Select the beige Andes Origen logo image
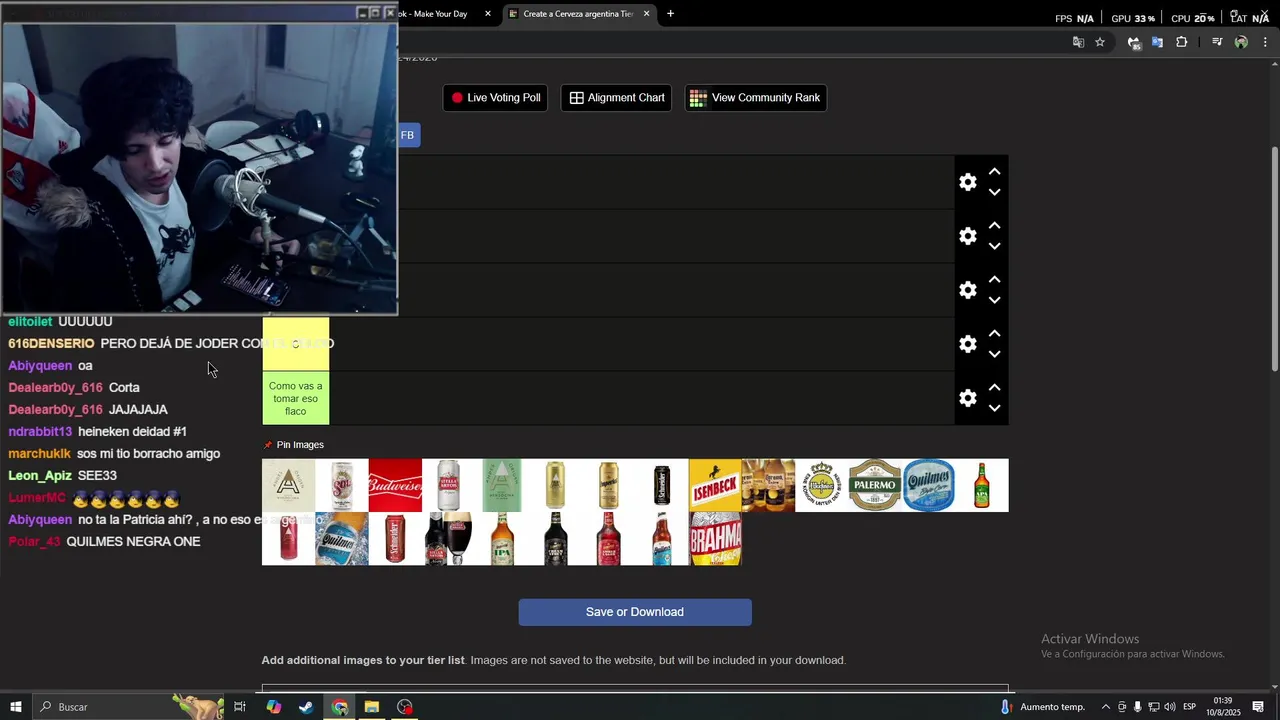The image size is (1280, 720). point(288,485)
